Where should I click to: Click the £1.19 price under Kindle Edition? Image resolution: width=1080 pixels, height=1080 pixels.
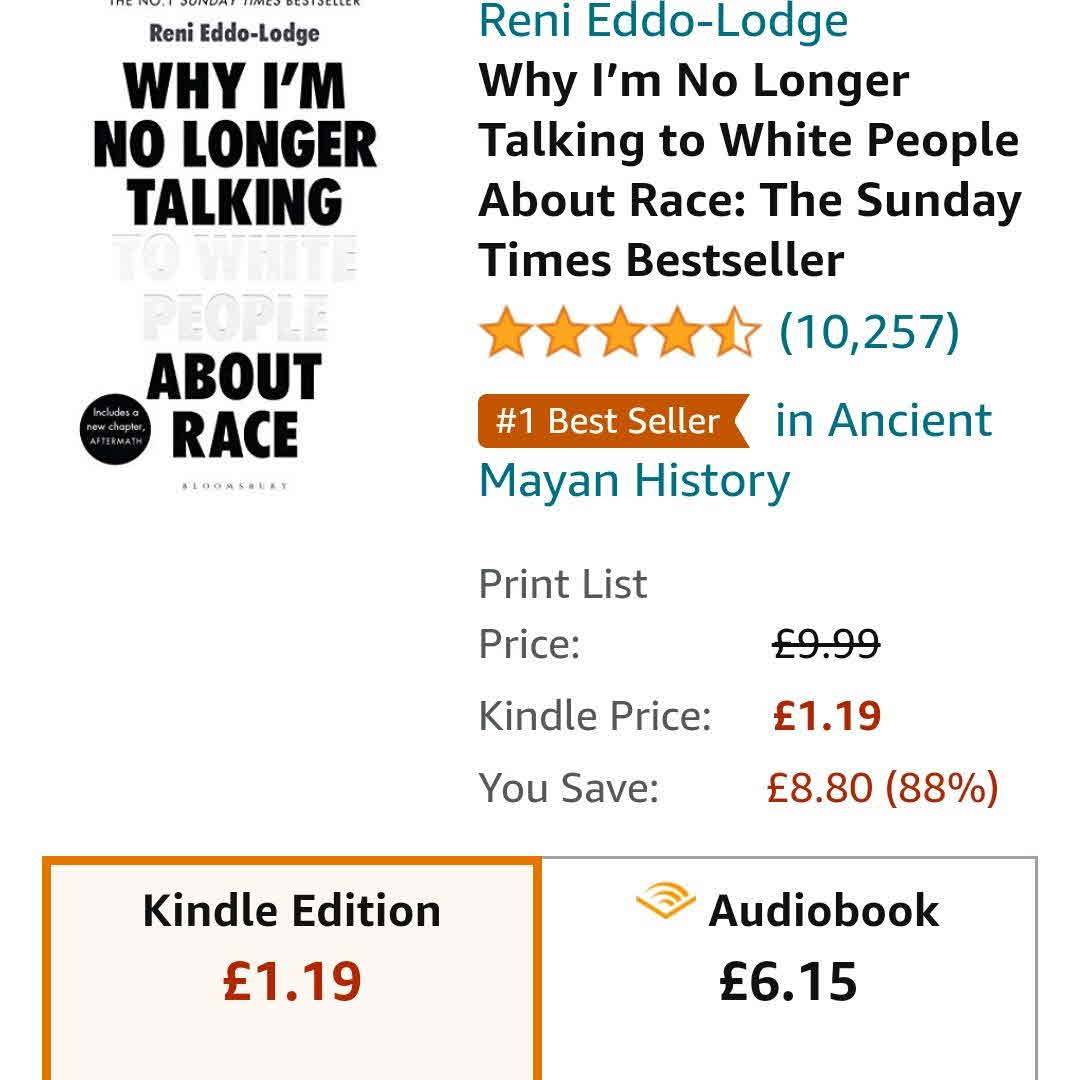(291, 982)
